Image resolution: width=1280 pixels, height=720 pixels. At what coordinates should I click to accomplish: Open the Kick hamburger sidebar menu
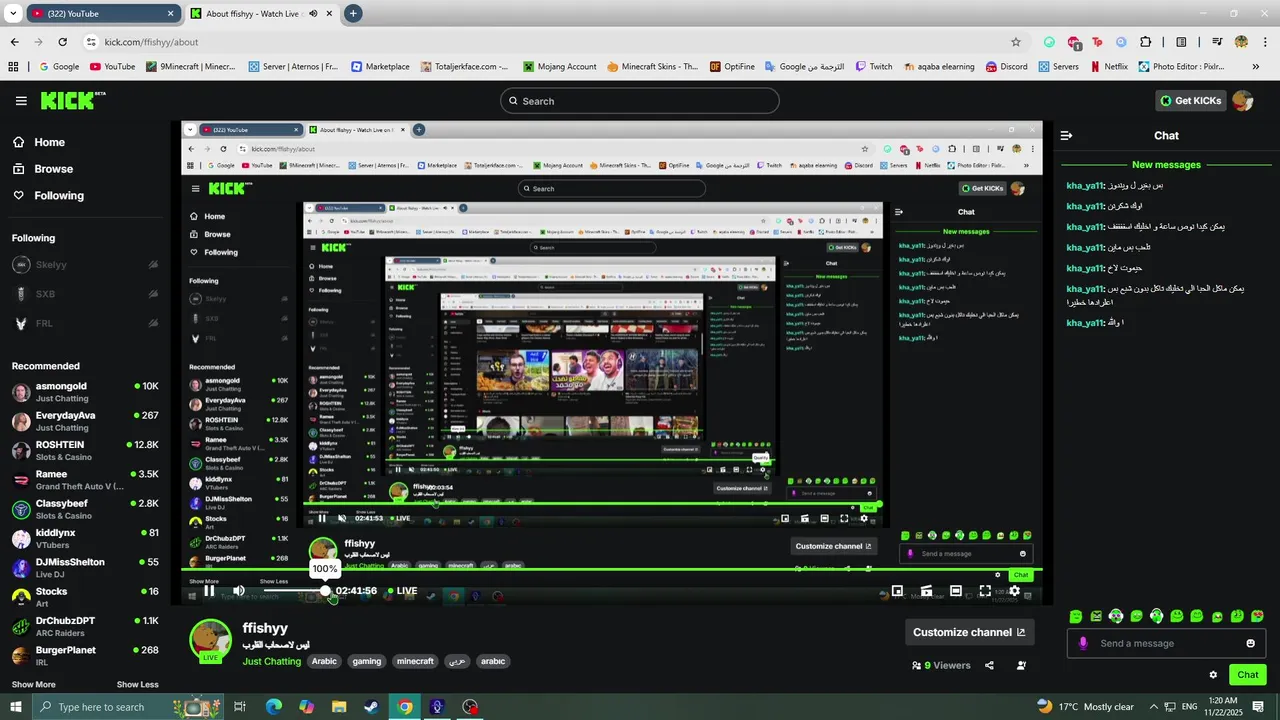pos(21,101)
